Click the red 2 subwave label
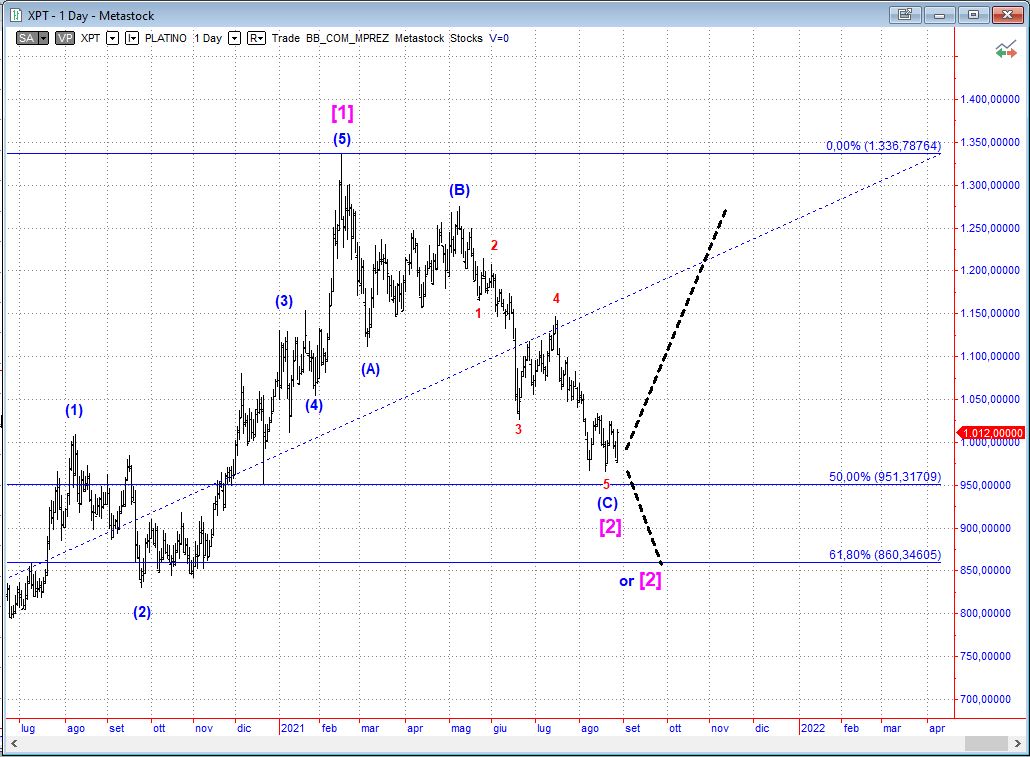 click(x=495, y=245)
